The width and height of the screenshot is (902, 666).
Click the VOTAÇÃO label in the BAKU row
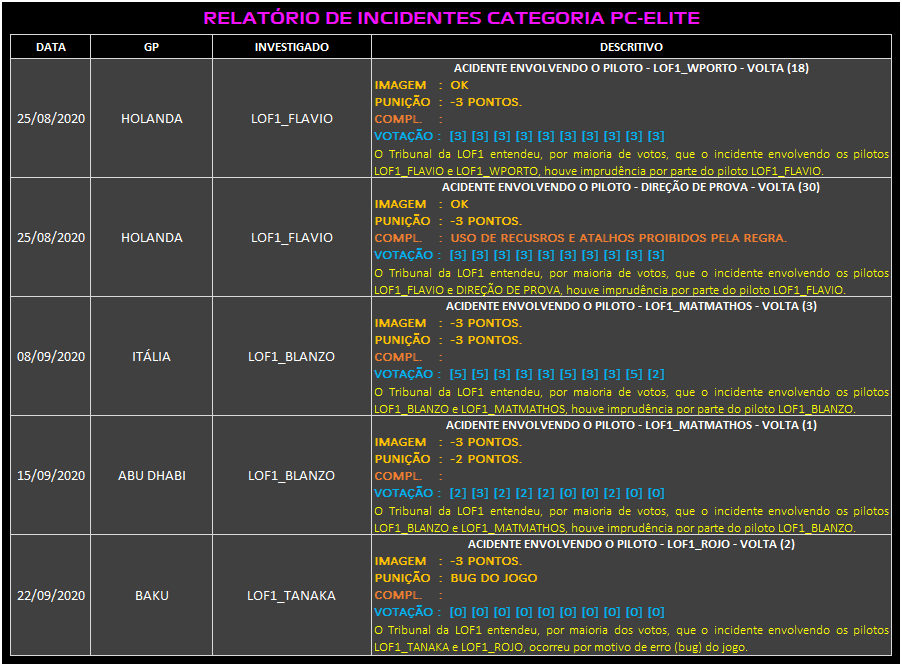pyautogui.click(x=404, y=612)
